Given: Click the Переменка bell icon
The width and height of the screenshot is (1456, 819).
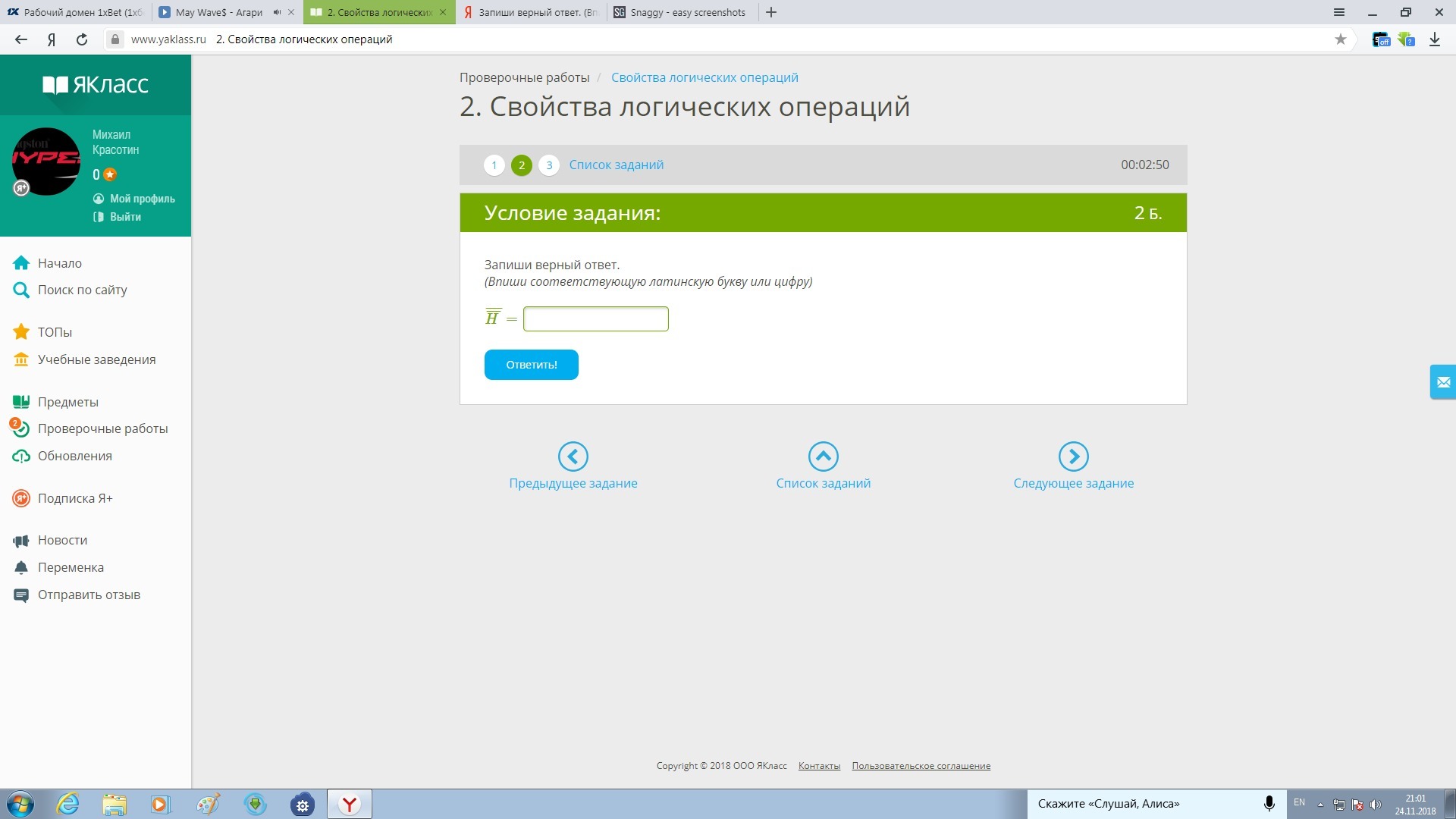Looking at the screenshot, I should [21, 567].
